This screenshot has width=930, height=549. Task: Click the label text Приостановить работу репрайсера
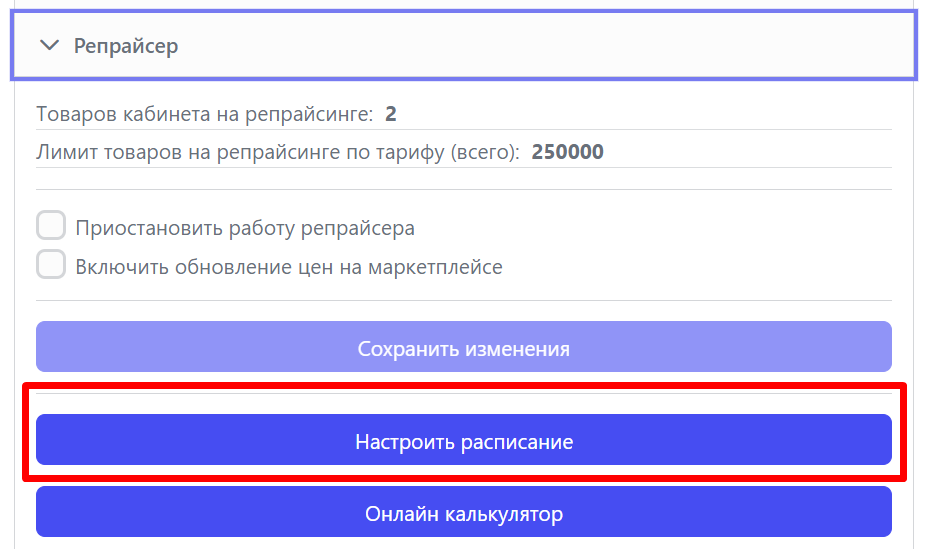click(245, 228)
